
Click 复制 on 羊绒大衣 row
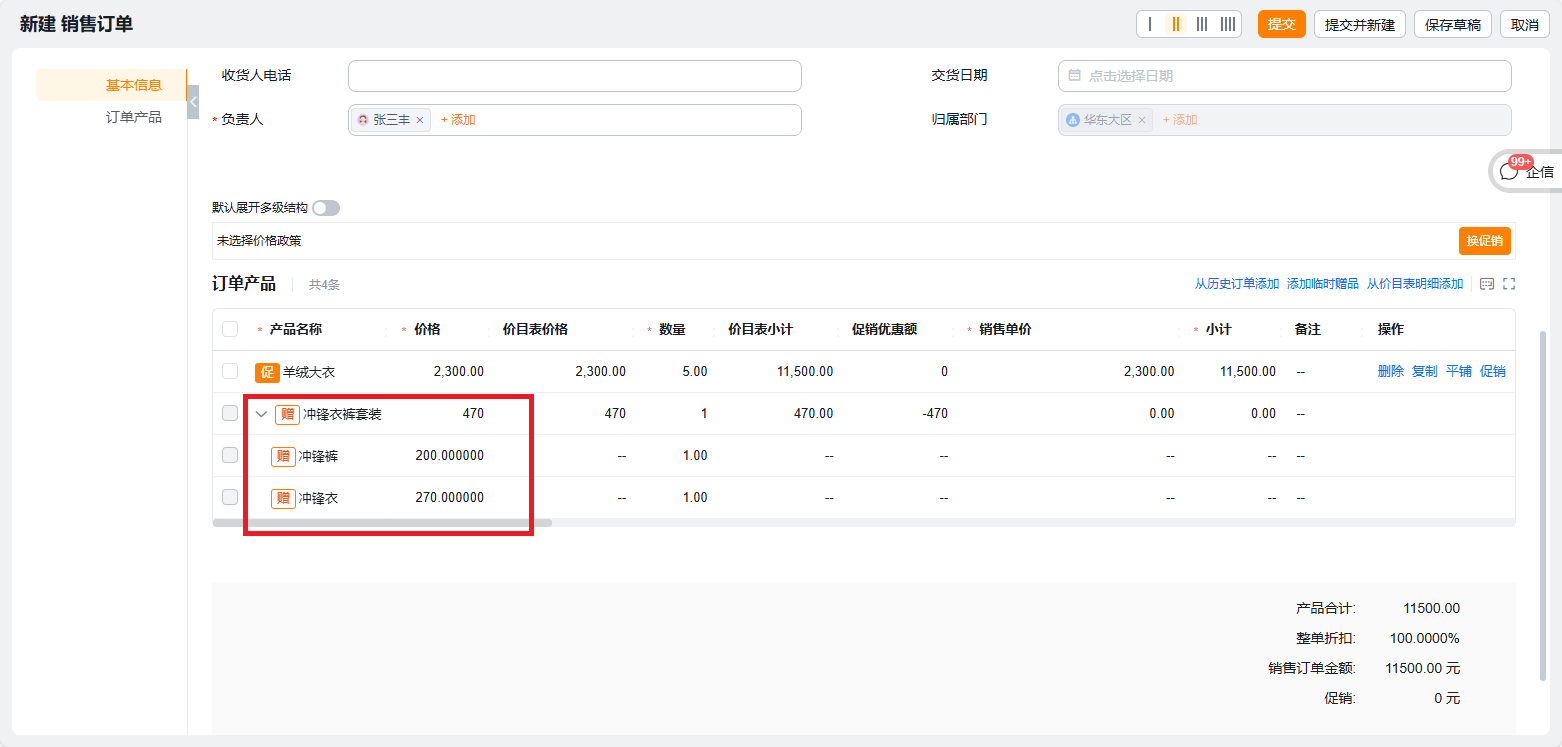pyautogui.click(x=1425, y=372)
